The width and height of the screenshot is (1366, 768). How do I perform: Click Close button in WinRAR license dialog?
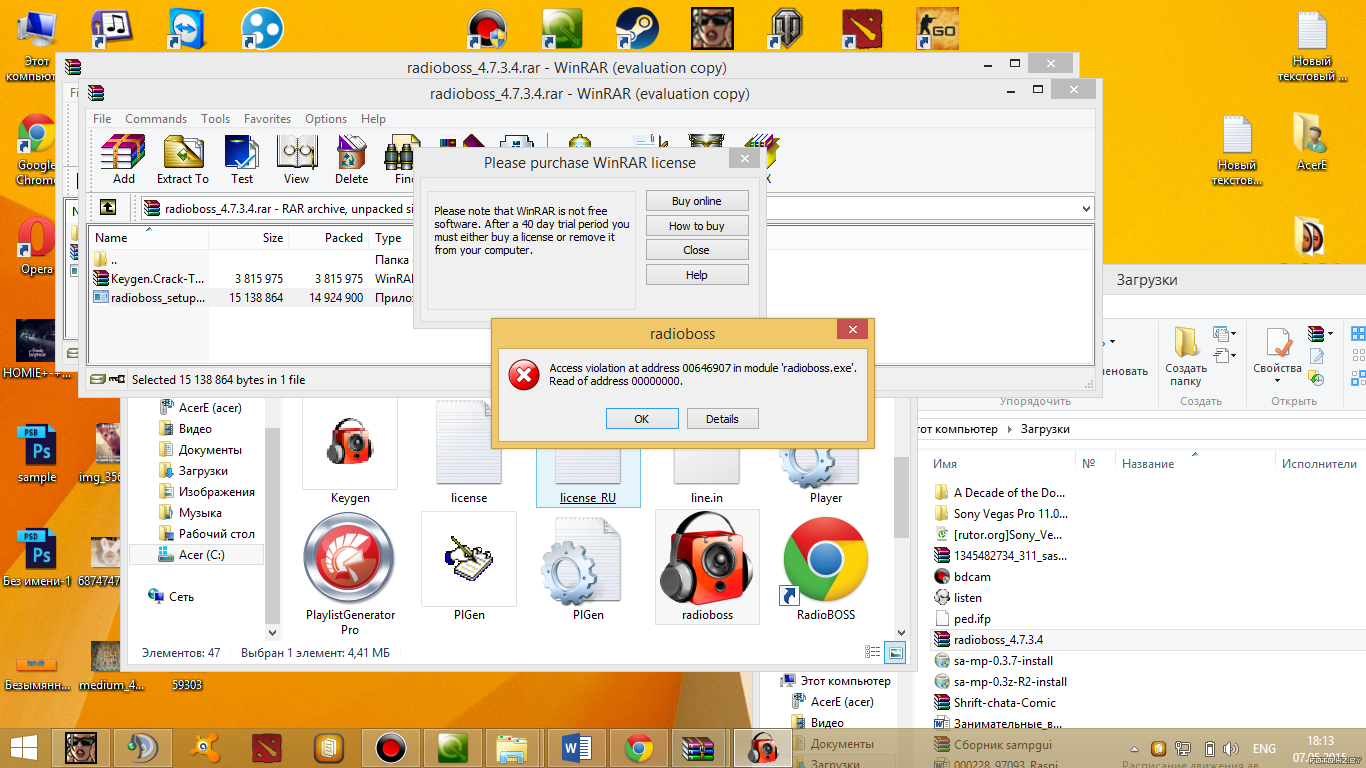[x=697, y=250]
